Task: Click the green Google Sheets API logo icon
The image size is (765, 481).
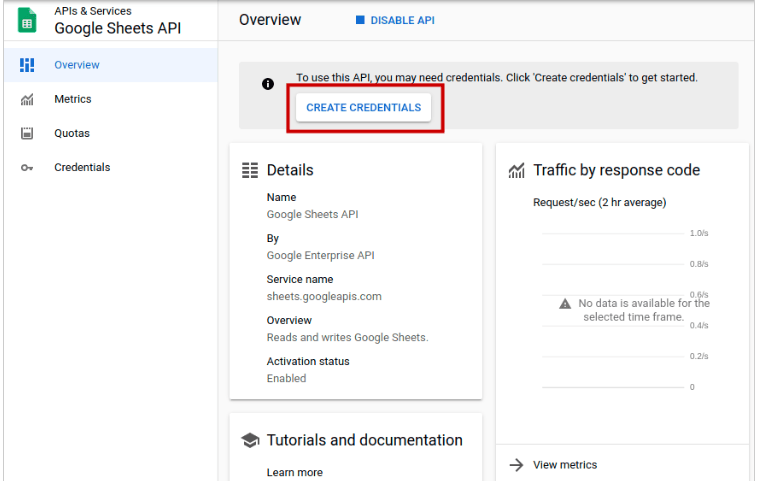Action: tap(27, 20)
